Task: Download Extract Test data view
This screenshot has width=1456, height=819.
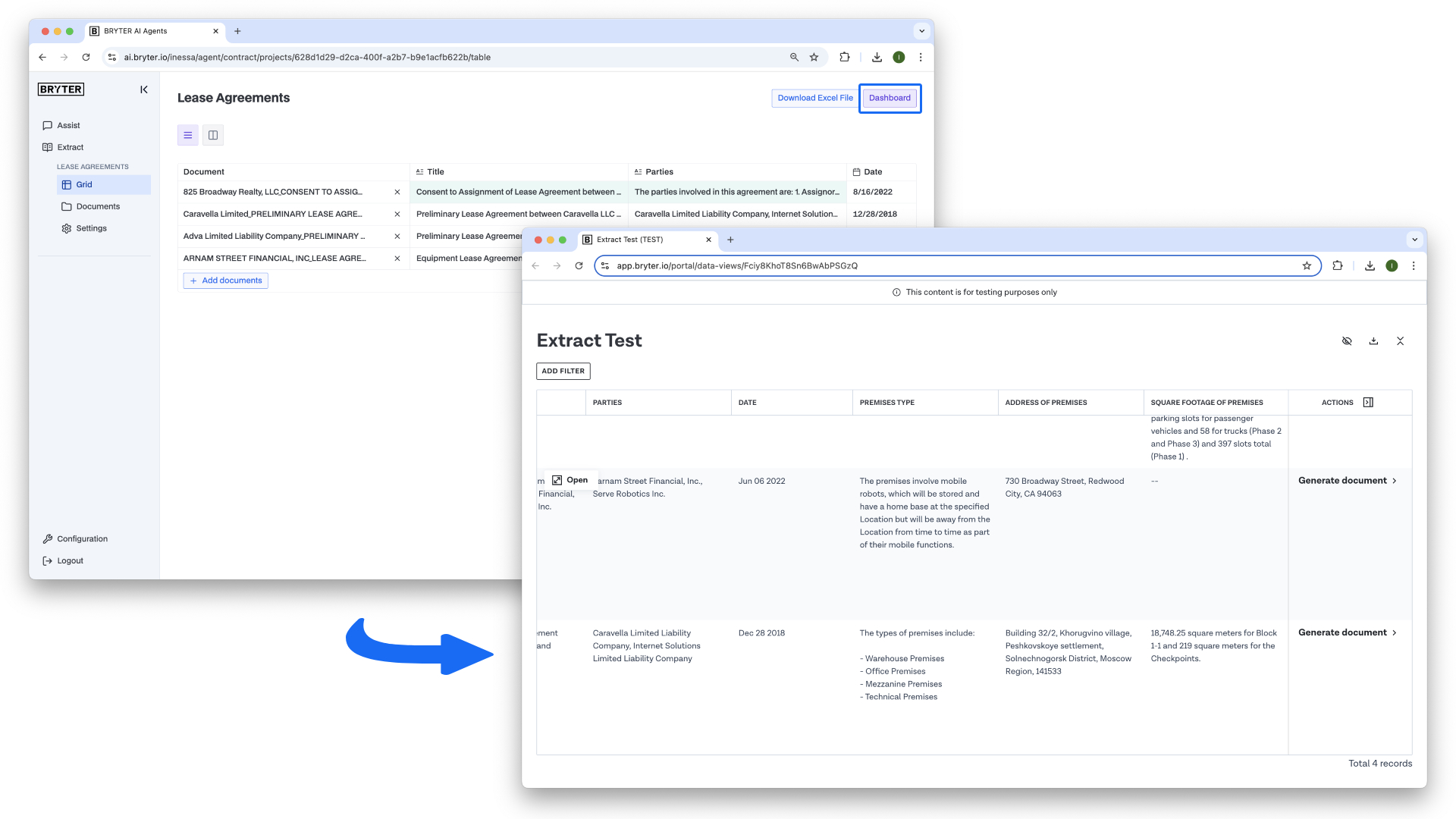Action: [1373, 341]
